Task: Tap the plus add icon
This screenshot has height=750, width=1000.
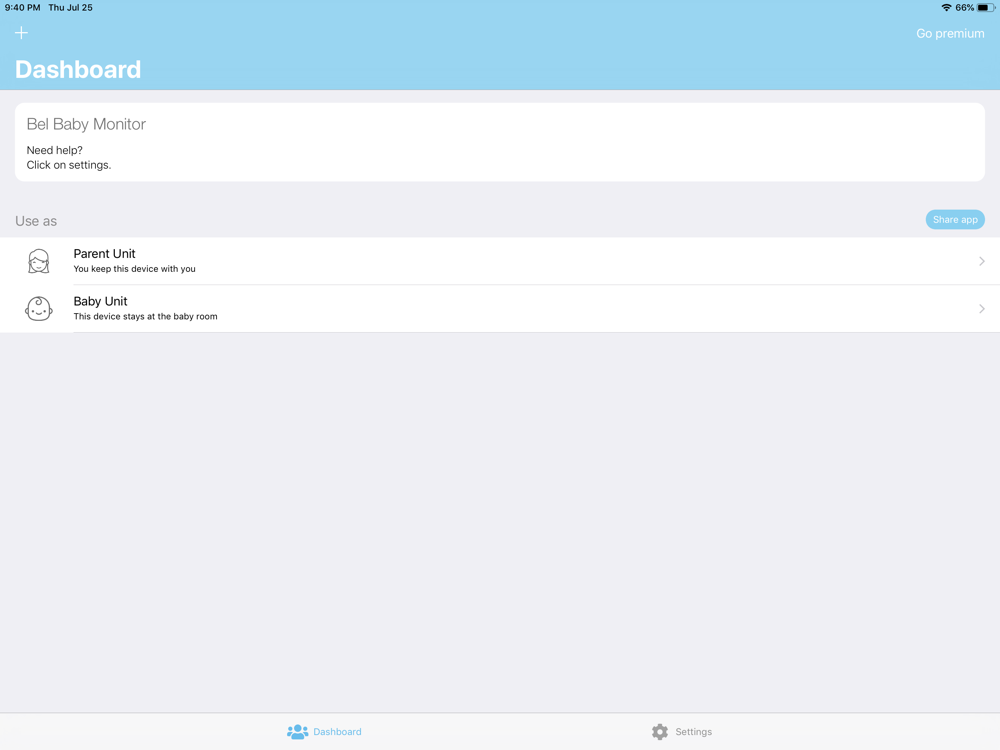Action: pos(21,33)
